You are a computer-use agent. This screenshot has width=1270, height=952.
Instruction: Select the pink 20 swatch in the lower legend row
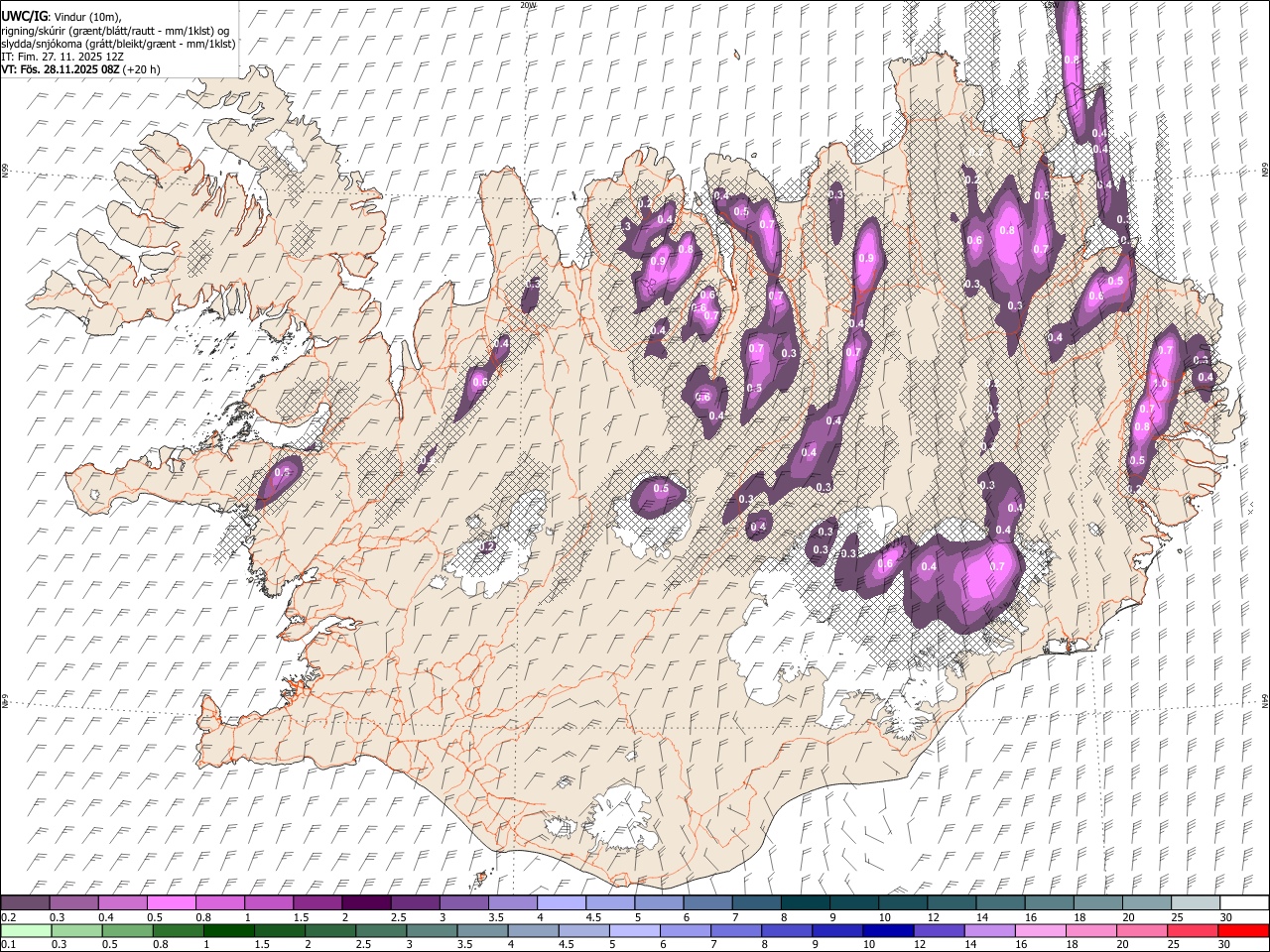[x=1141, y=930]
